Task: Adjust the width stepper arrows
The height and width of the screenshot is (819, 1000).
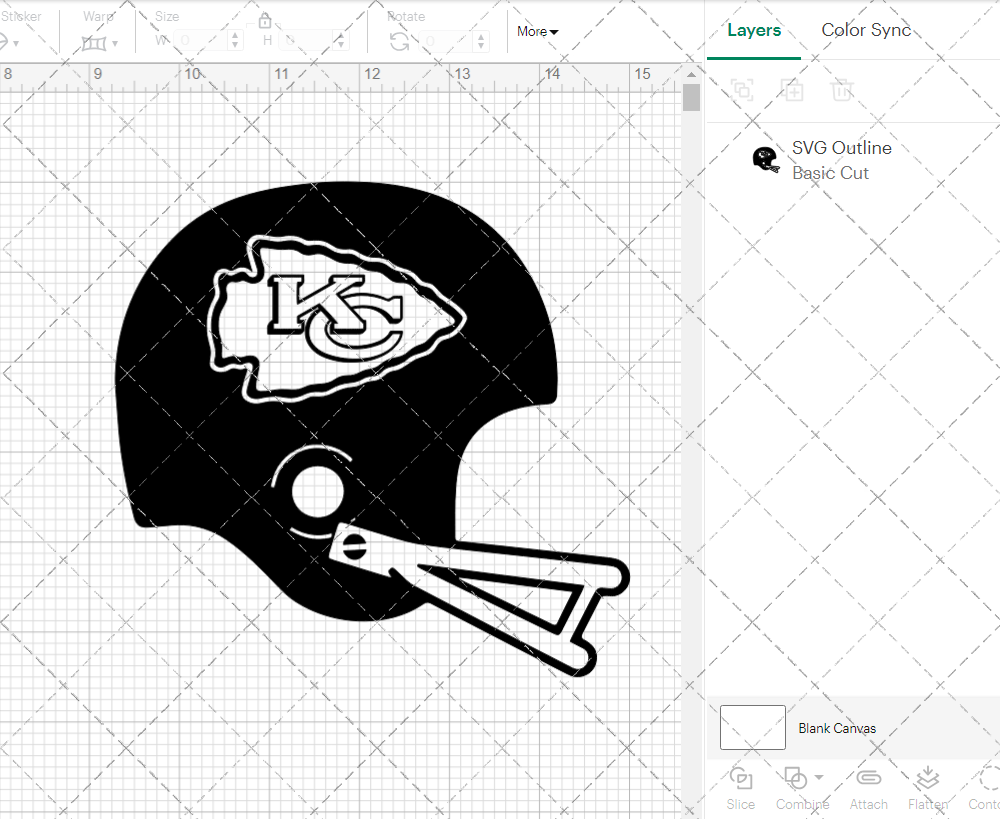Action: [x=235, y=41]
